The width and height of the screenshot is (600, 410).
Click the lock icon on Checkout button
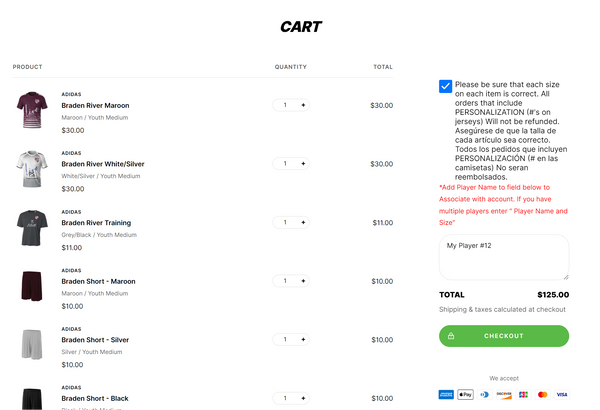451,336
